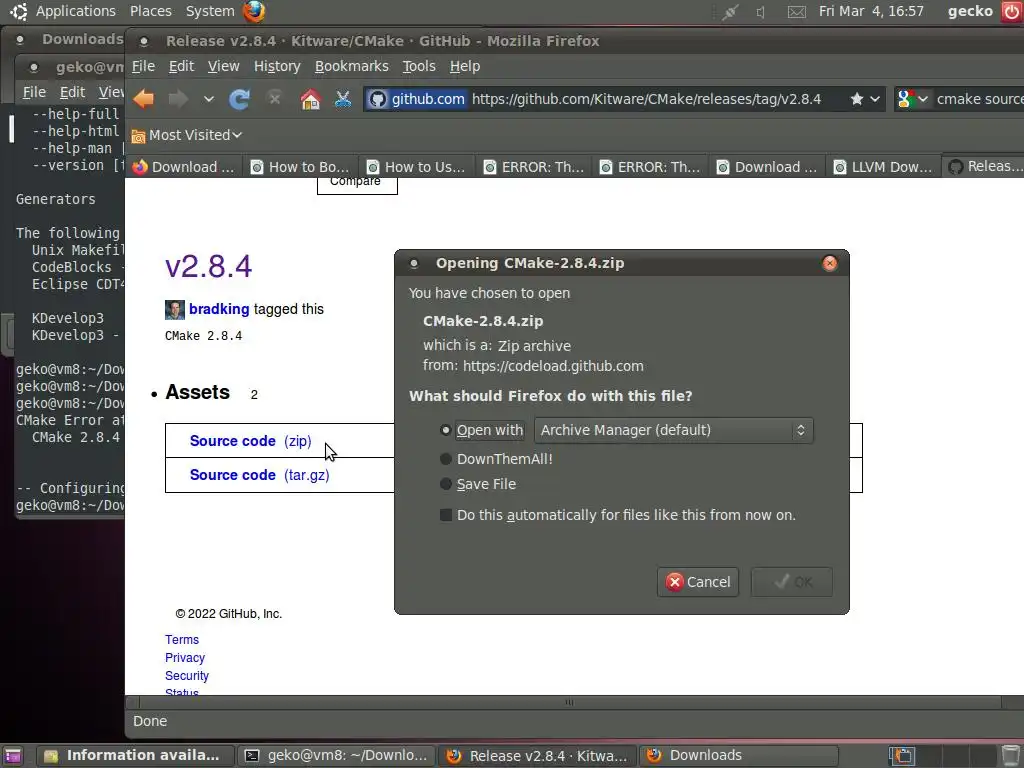Open the bradking profile link
Viewport: 1024px width, 768px height.
point(219,309)
